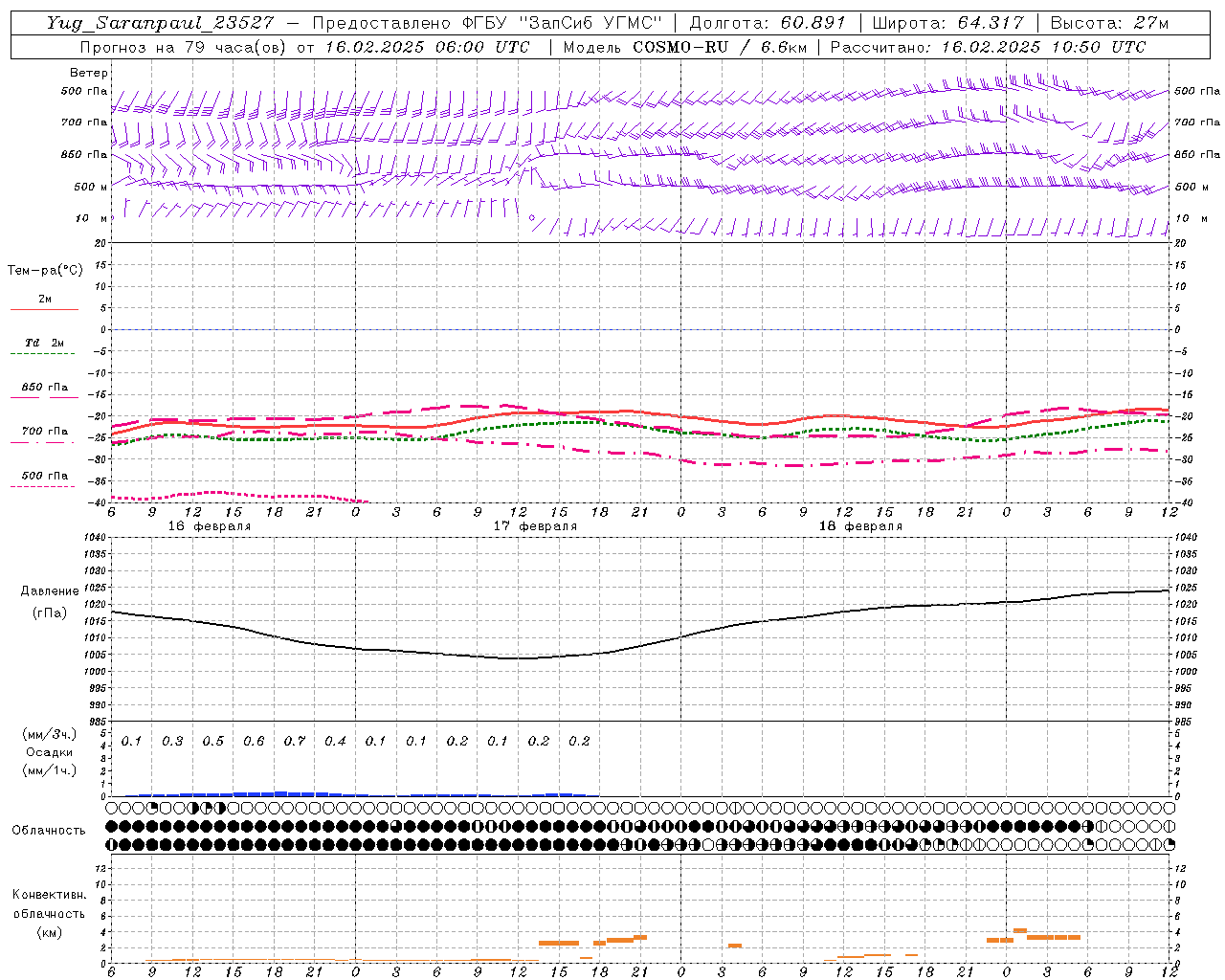Click the '700 гПа' dash-dot temperature legend entry
Screen dimensions: 1225x980
click(45, 432)
